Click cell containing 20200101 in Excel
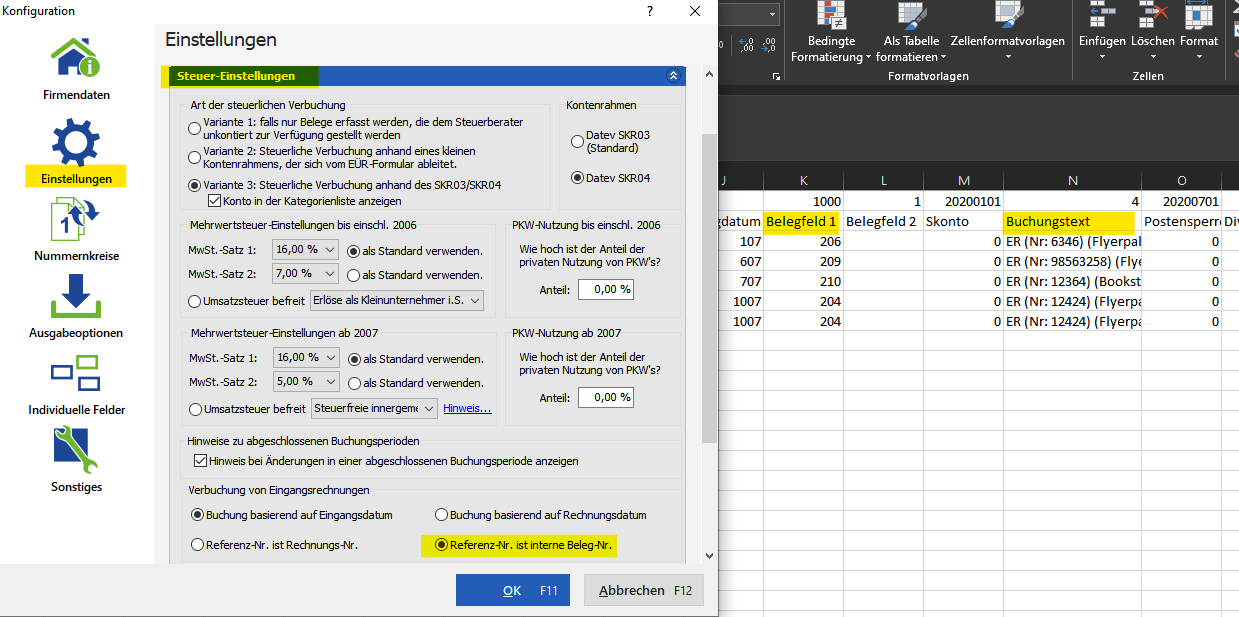This screenshot has height=617, width=1239. click(963, 201)
